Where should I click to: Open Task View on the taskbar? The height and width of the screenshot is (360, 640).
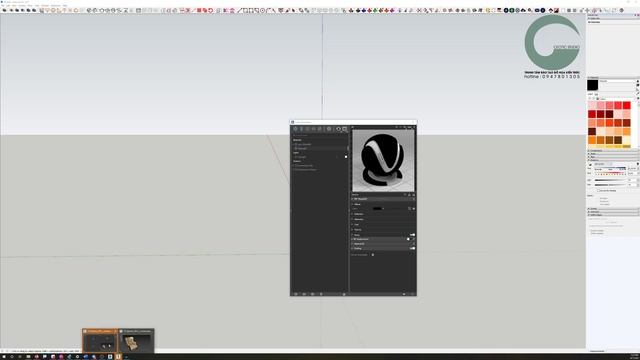tap(20, 357)
